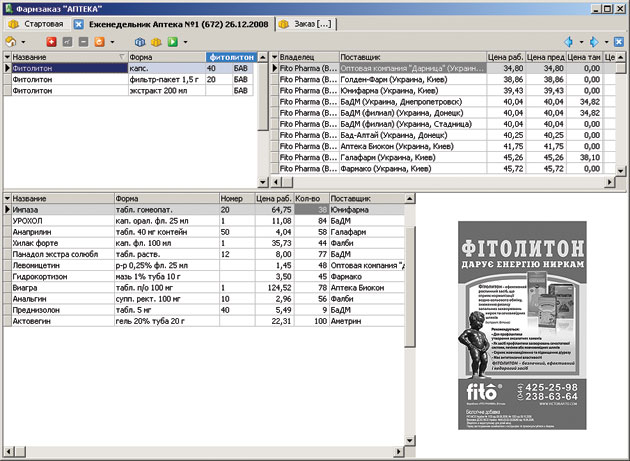Click the gray minus remove icon
630x461 pixels.
(x=83, y=41)
